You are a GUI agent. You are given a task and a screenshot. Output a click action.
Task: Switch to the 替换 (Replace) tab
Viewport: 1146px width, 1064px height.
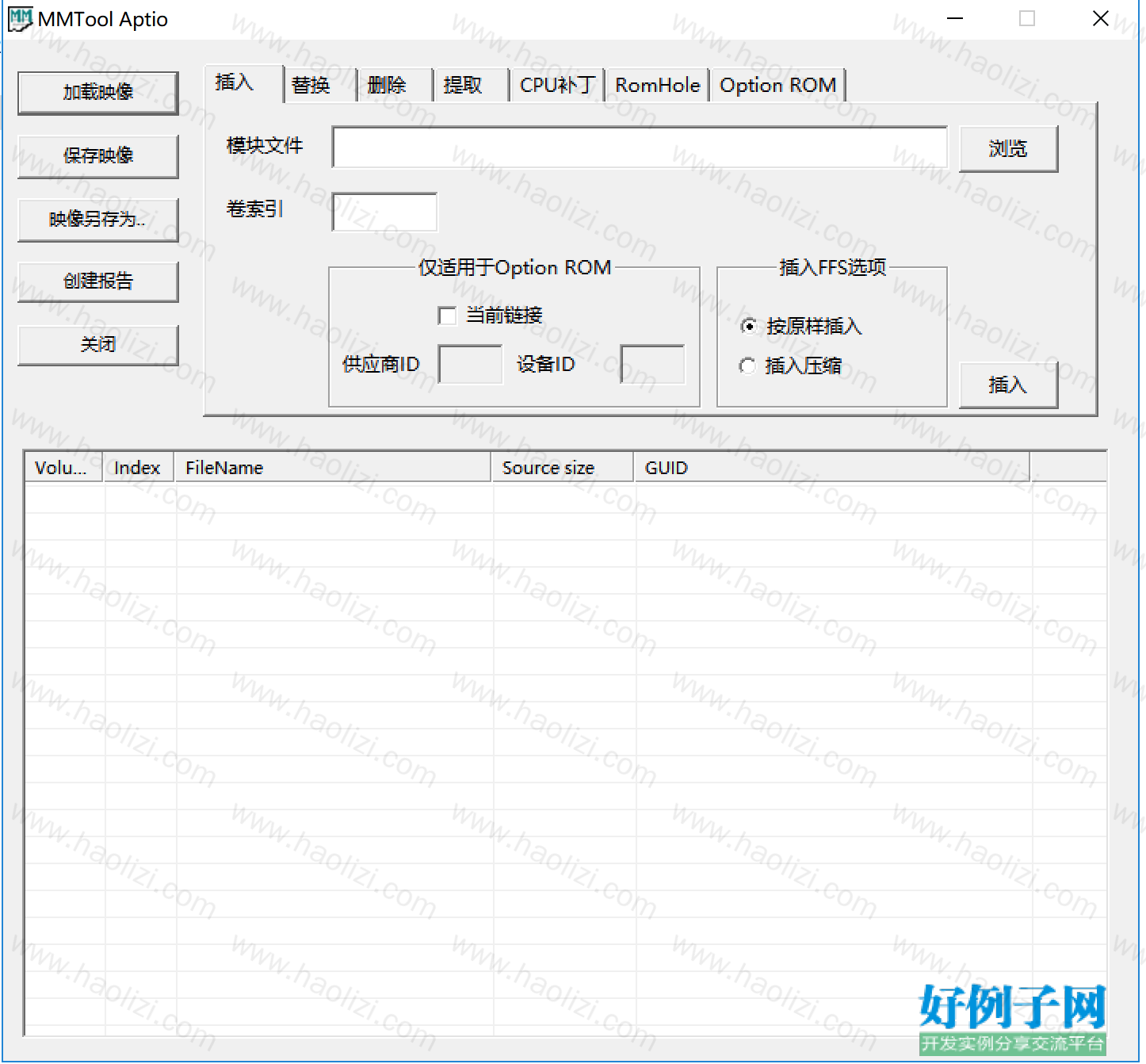point(319,86)
